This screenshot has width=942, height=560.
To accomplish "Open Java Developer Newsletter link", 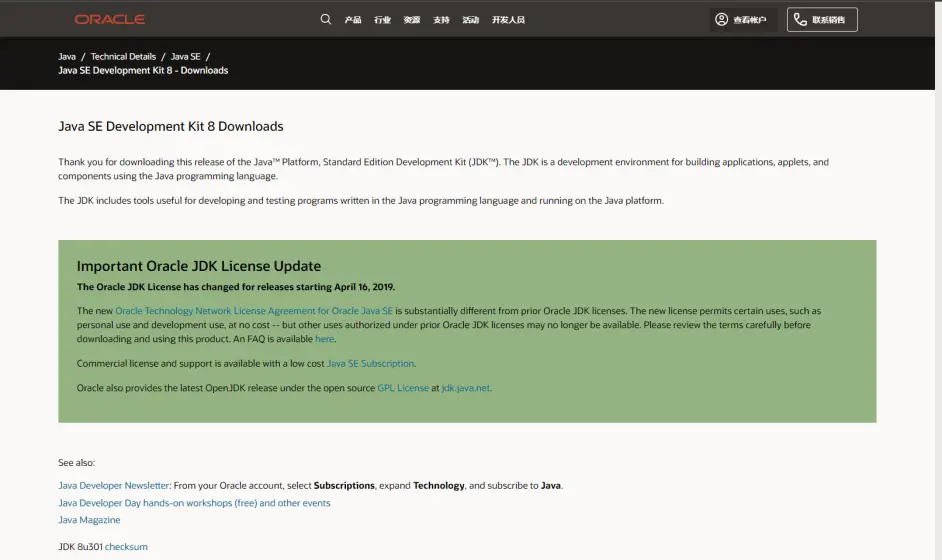I will (114, 485).
